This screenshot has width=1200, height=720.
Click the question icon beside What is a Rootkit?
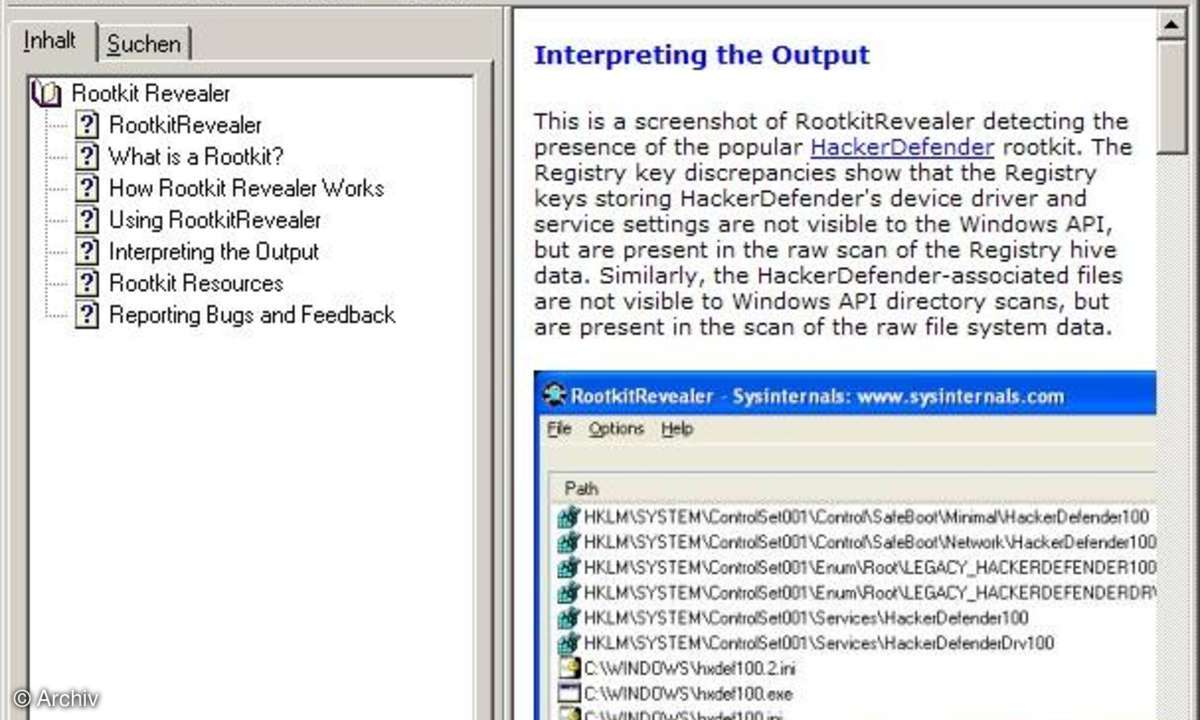(88, 156)
